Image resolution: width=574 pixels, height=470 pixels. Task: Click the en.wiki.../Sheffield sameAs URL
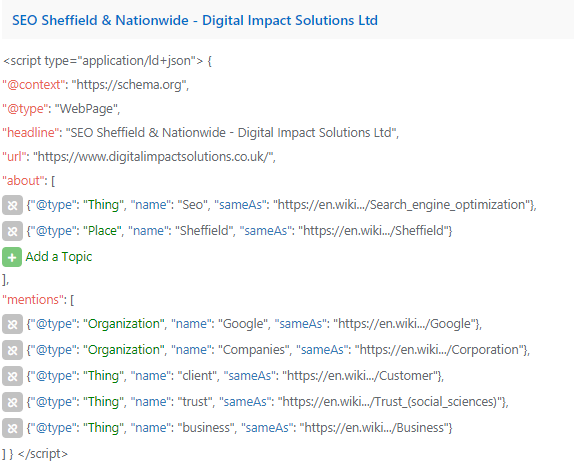[x=373, y=231]
